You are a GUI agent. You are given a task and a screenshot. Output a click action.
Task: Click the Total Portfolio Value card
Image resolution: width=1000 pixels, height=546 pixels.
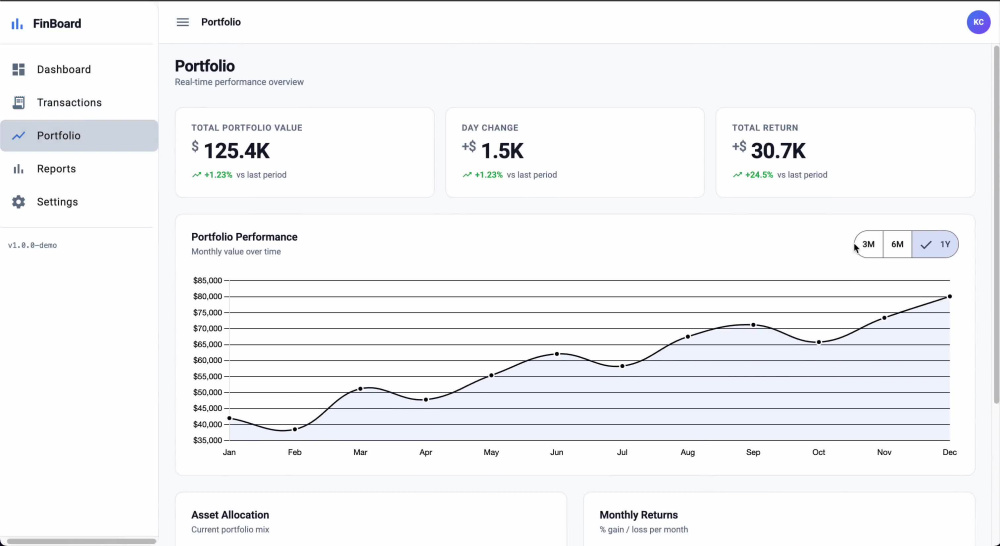pyautogui.click(x=305, y=152)
